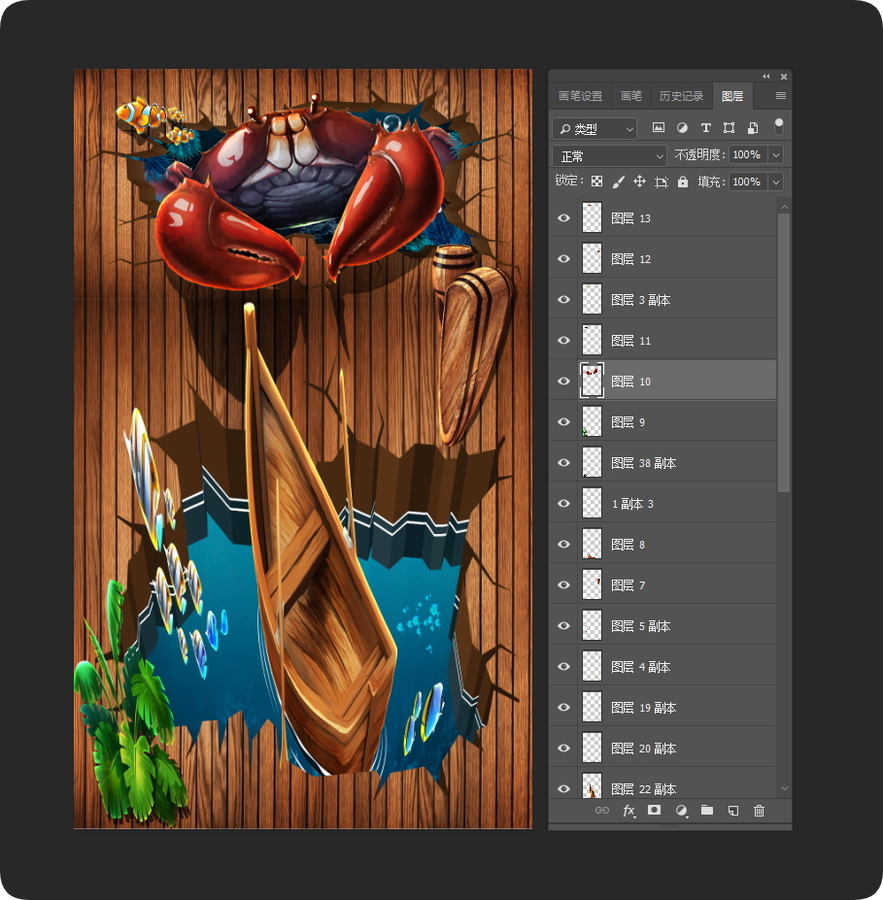This screenshot has height=900, width=883.
Task: Select layer 1 副本 3
Action: (x=663, y=503)
